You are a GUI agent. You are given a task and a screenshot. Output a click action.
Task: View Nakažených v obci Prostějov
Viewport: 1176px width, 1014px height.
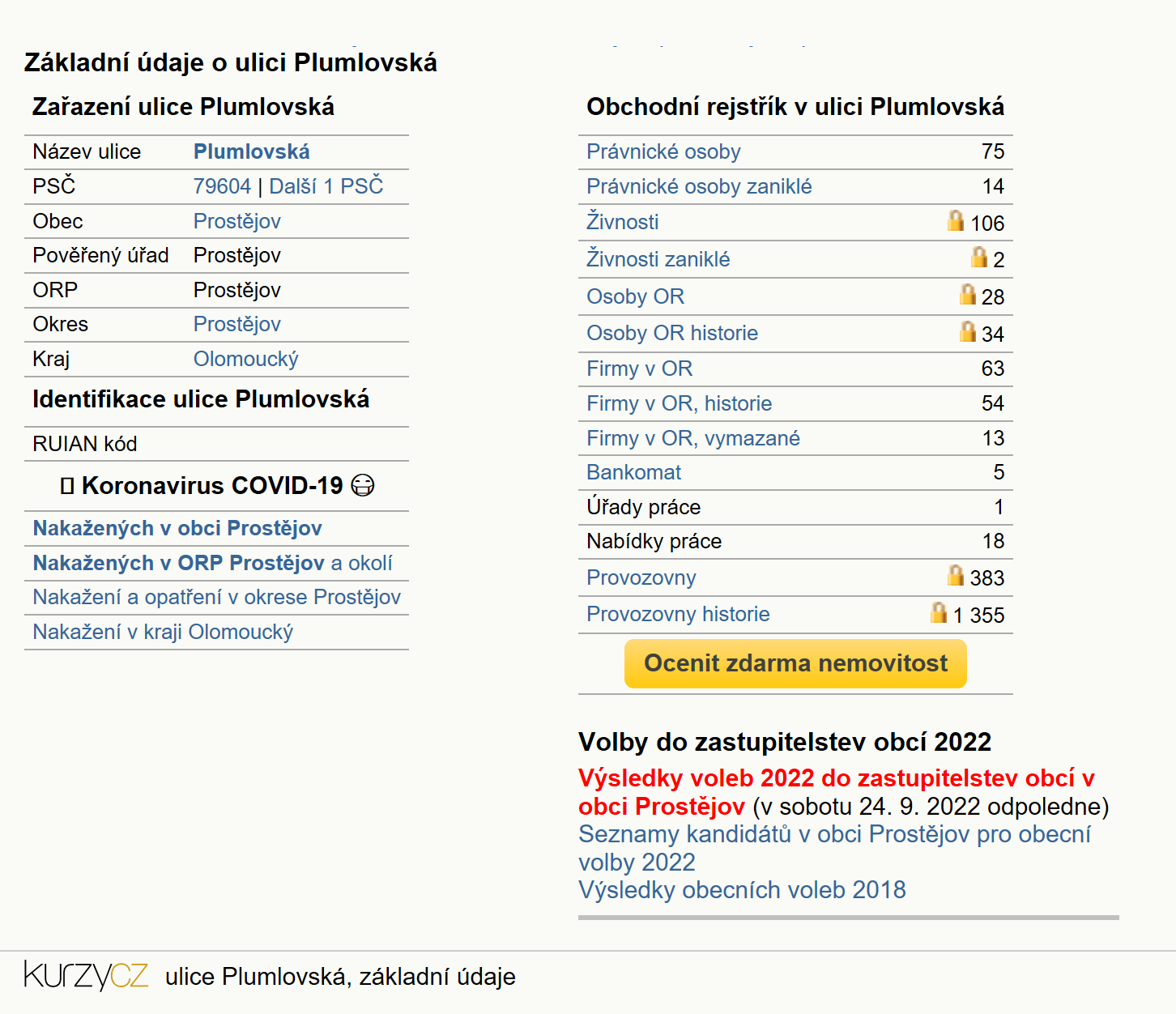177,528
